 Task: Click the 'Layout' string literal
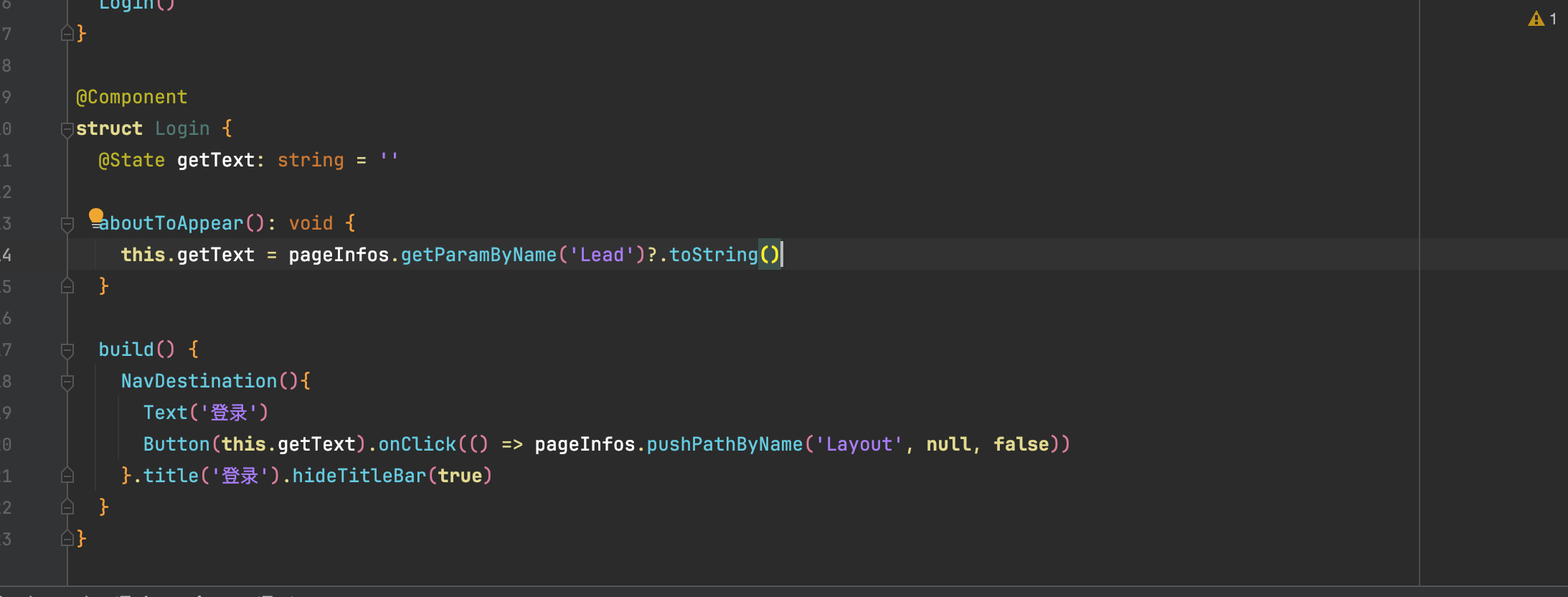point(859,444)
